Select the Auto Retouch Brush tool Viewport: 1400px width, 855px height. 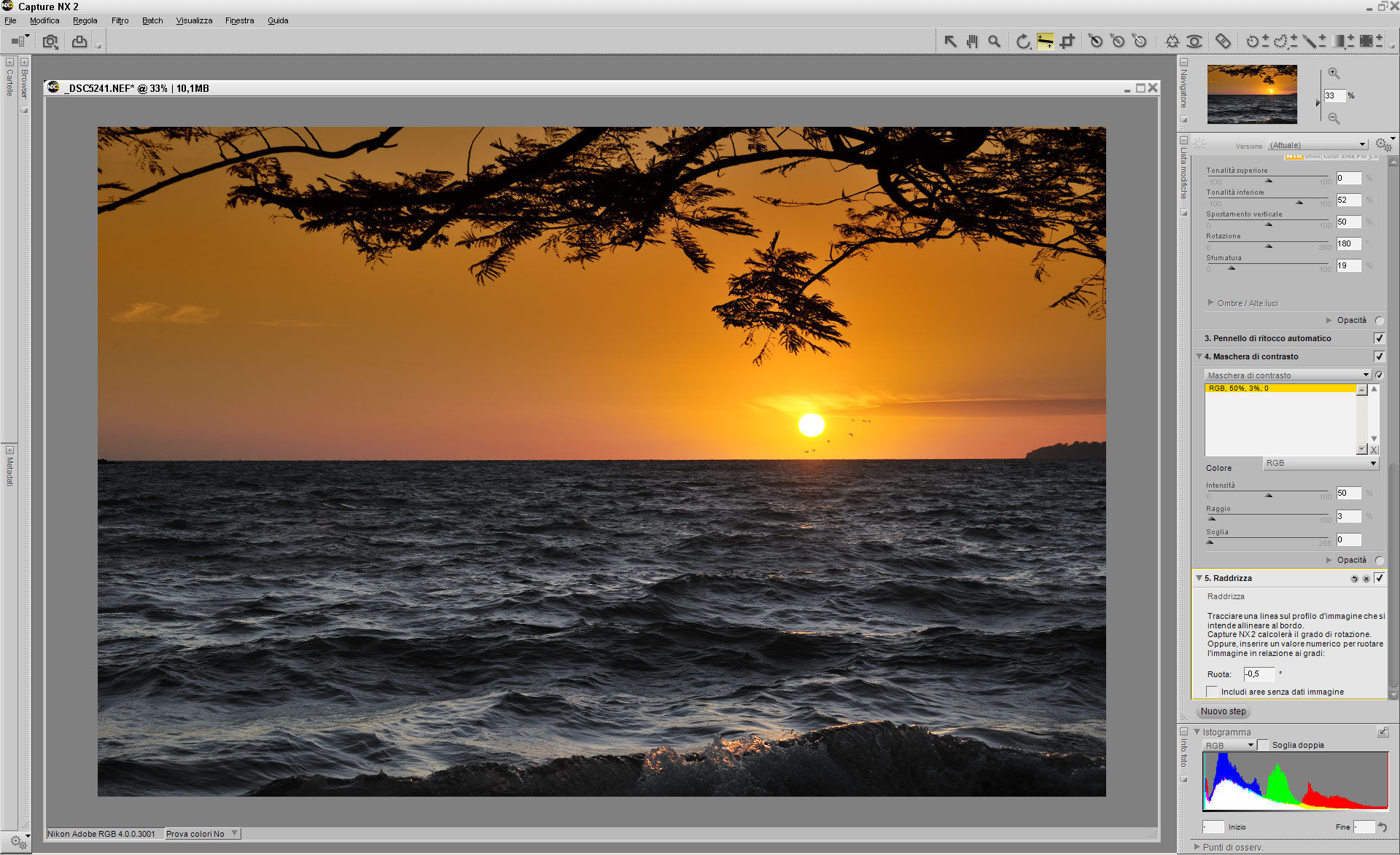(1223, 42)
